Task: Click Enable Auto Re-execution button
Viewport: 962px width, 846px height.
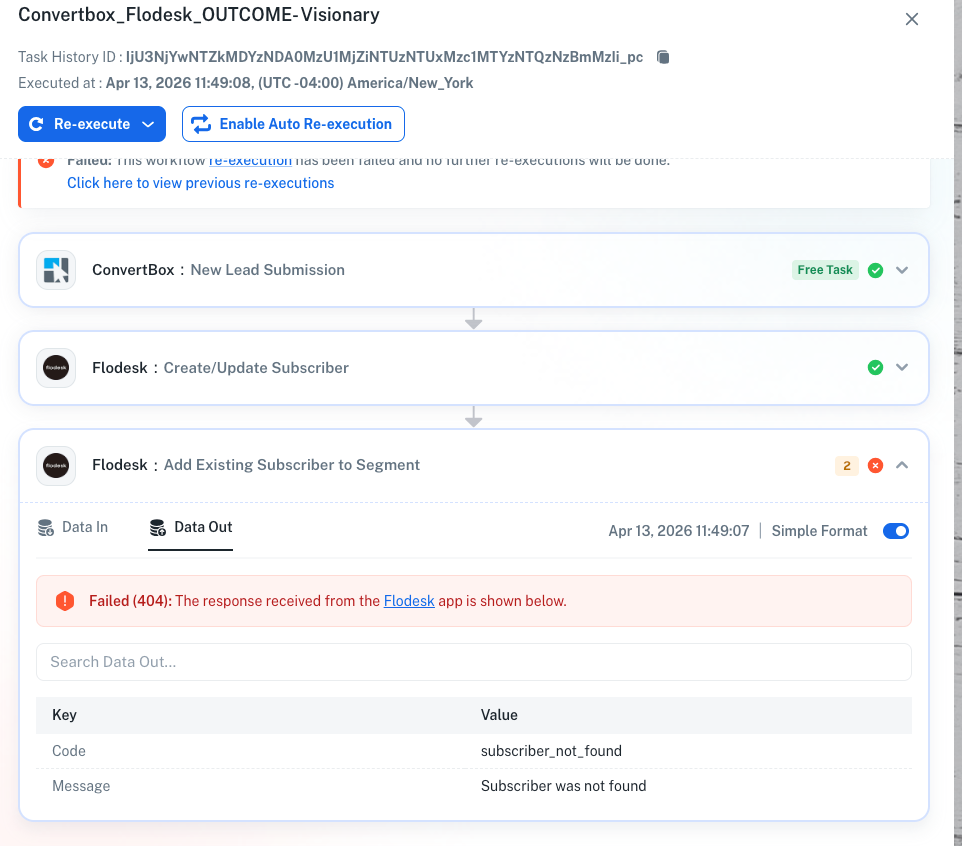Action: click(x=293, y=124)
